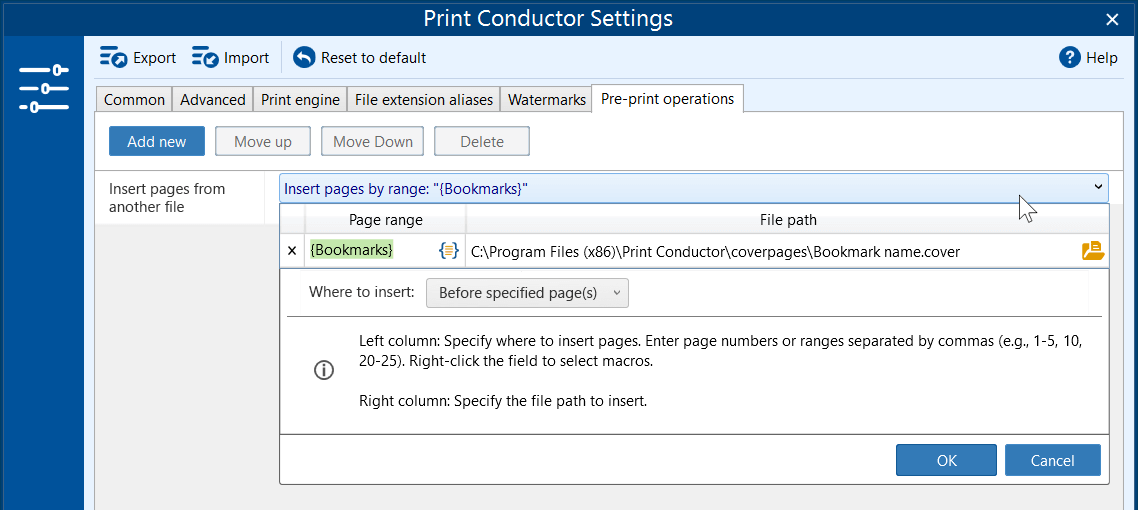The width and height of the screenshot is (1138, 510).
Task: Click the Reset to default label
Action: [x=374, y=58]
